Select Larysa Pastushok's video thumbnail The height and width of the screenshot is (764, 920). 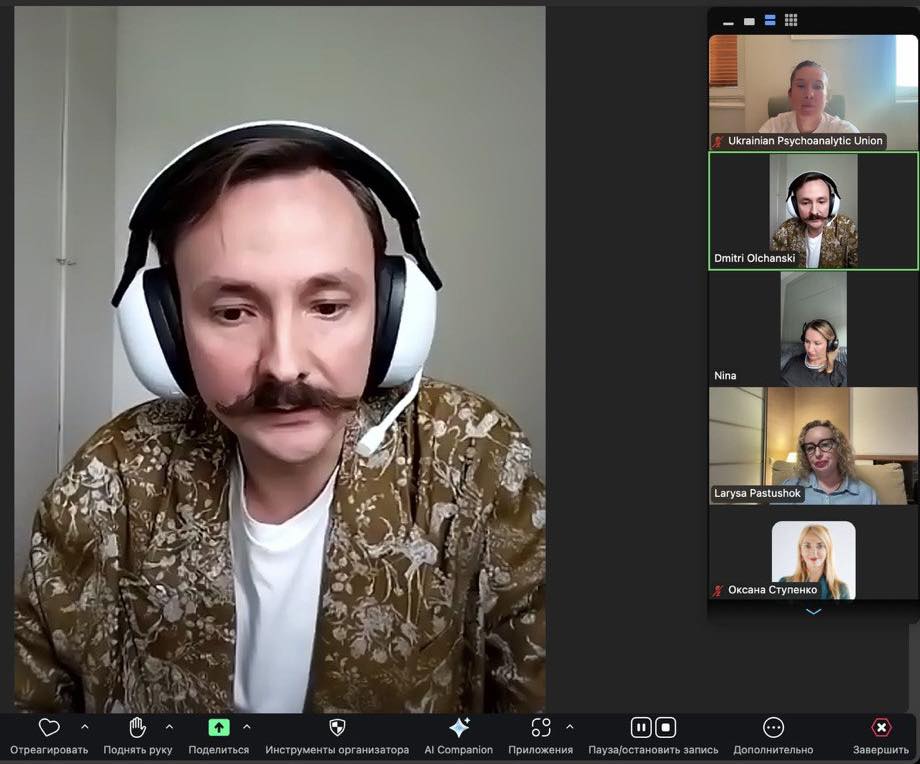(x=813, y=446)
